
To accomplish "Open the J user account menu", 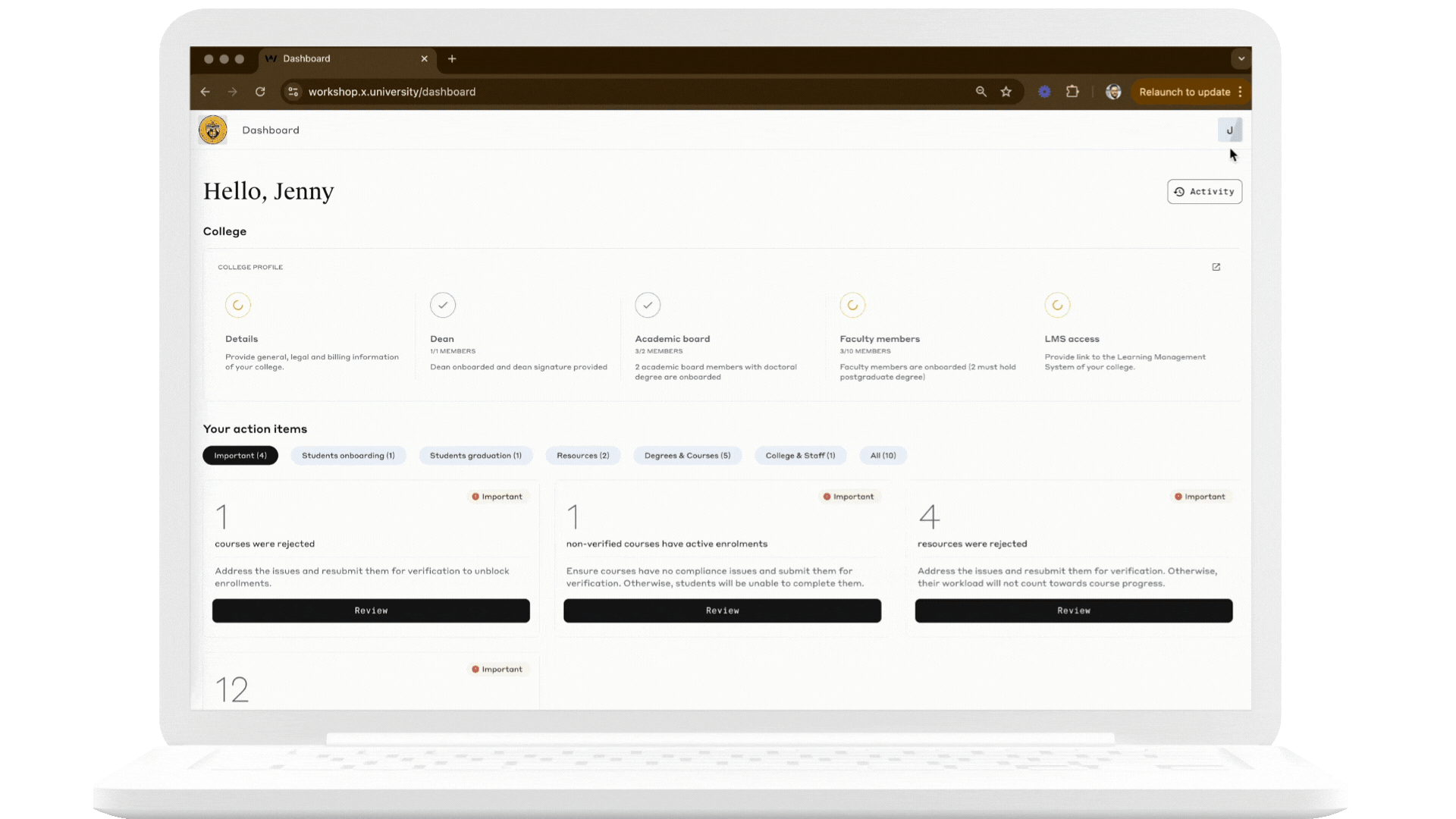I will tap(1229, 130).
